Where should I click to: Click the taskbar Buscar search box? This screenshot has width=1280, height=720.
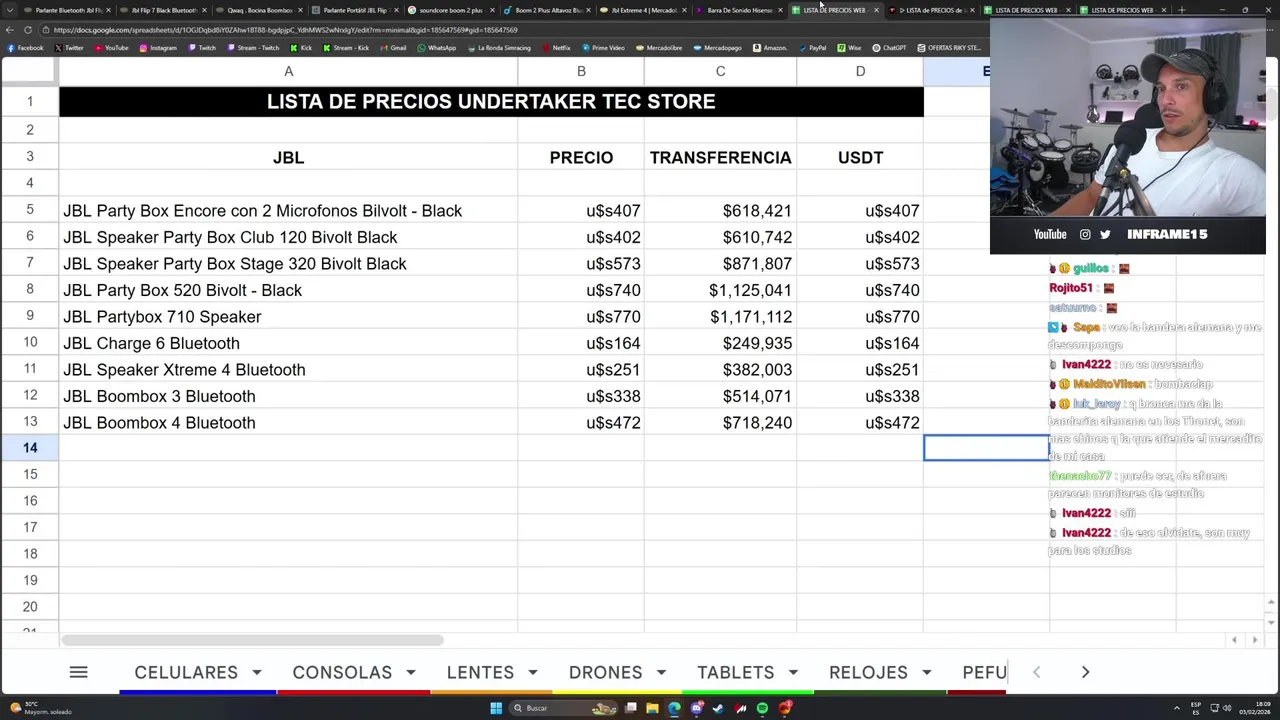point(560,708)
